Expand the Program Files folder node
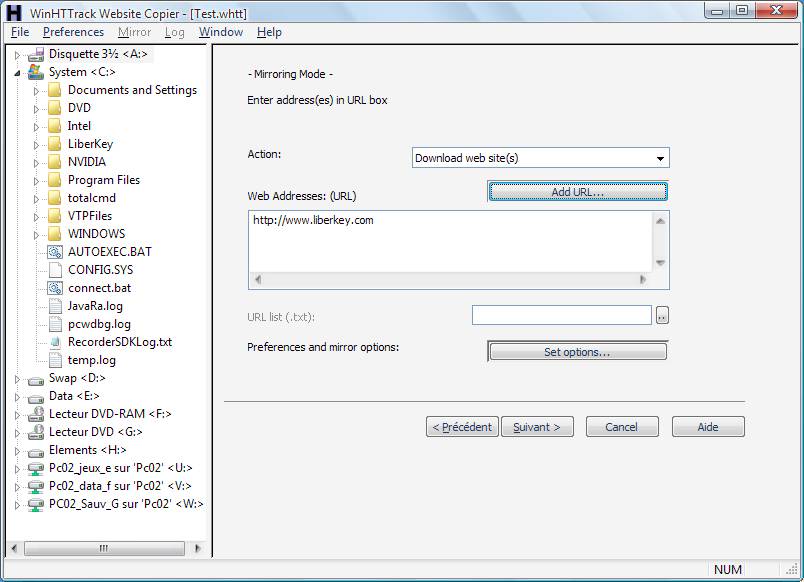Image resolution: width=804 pixels, height=582 pixels. pos(36,181)
